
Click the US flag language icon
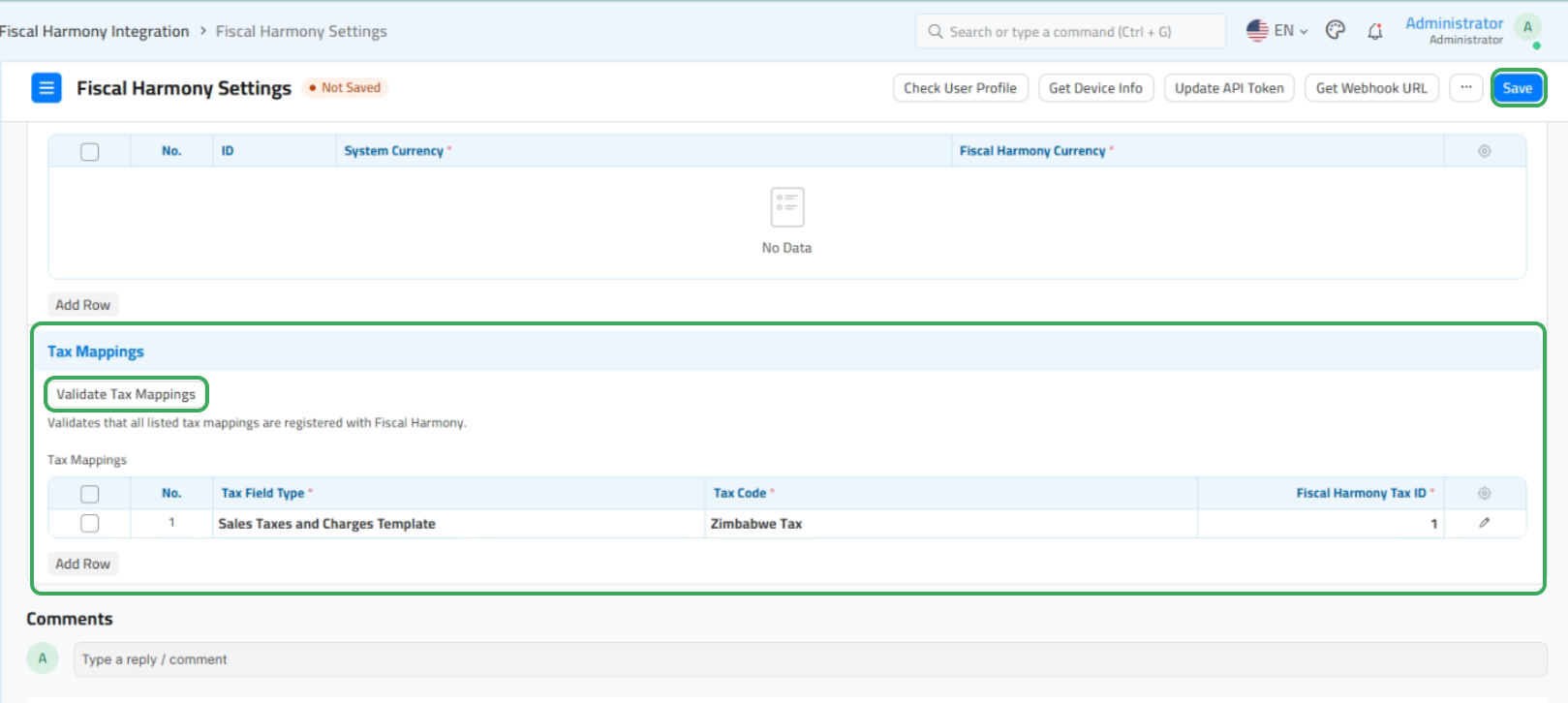tap(1257, 31)
